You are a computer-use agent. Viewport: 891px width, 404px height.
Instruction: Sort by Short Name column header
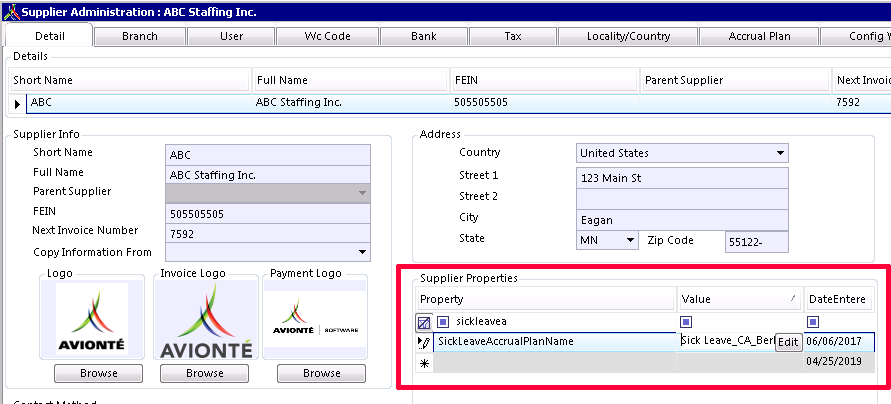coord(130,80)
